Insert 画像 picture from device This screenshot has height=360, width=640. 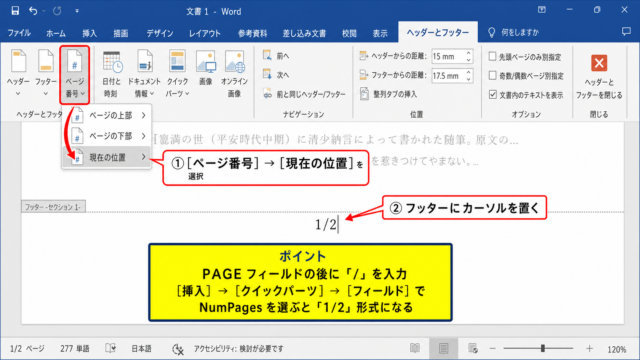pyautogui.click(x=206, y=69)
